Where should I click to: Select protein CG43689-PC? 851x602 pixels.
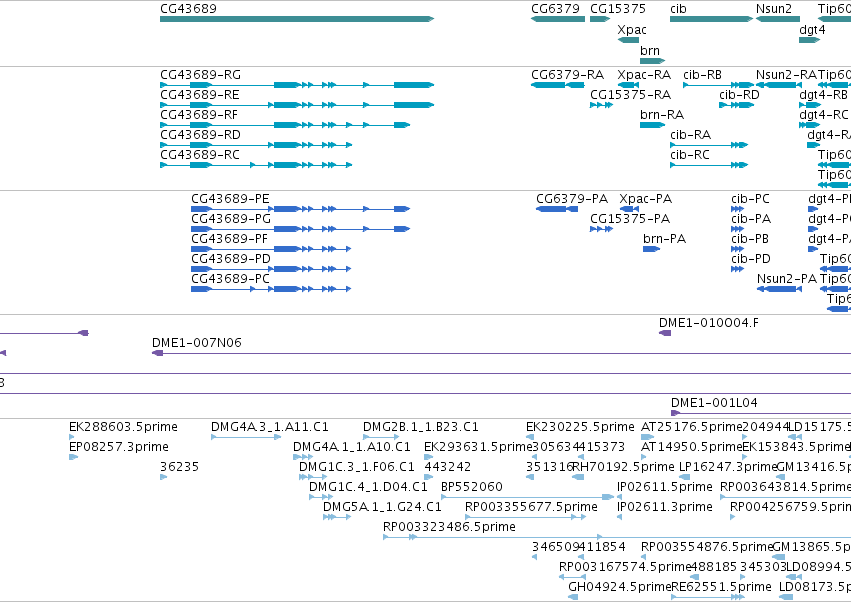tap(271, 289)
